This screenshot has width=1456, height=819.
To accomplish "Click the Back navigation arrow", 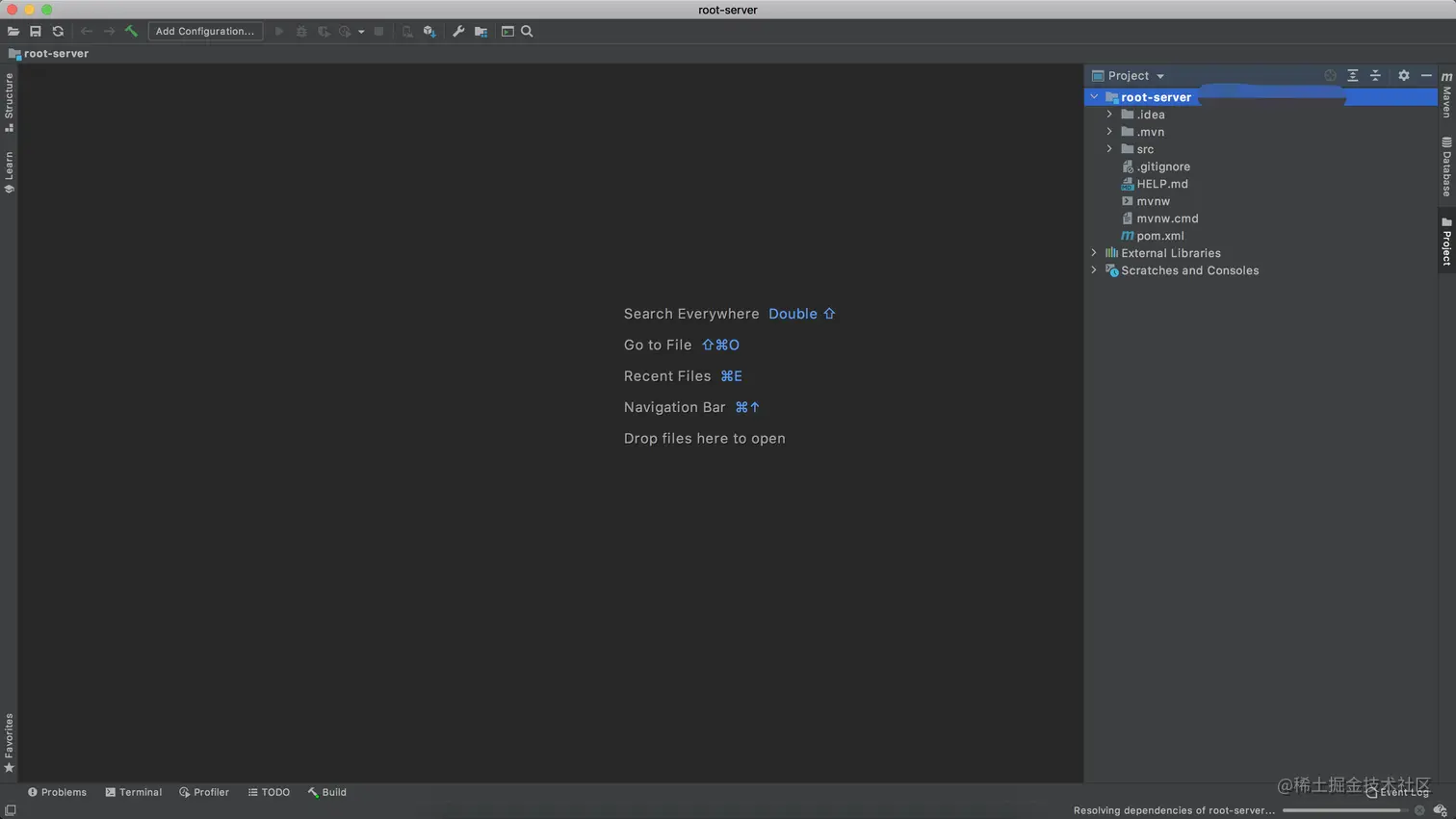I will pos(87,32).
